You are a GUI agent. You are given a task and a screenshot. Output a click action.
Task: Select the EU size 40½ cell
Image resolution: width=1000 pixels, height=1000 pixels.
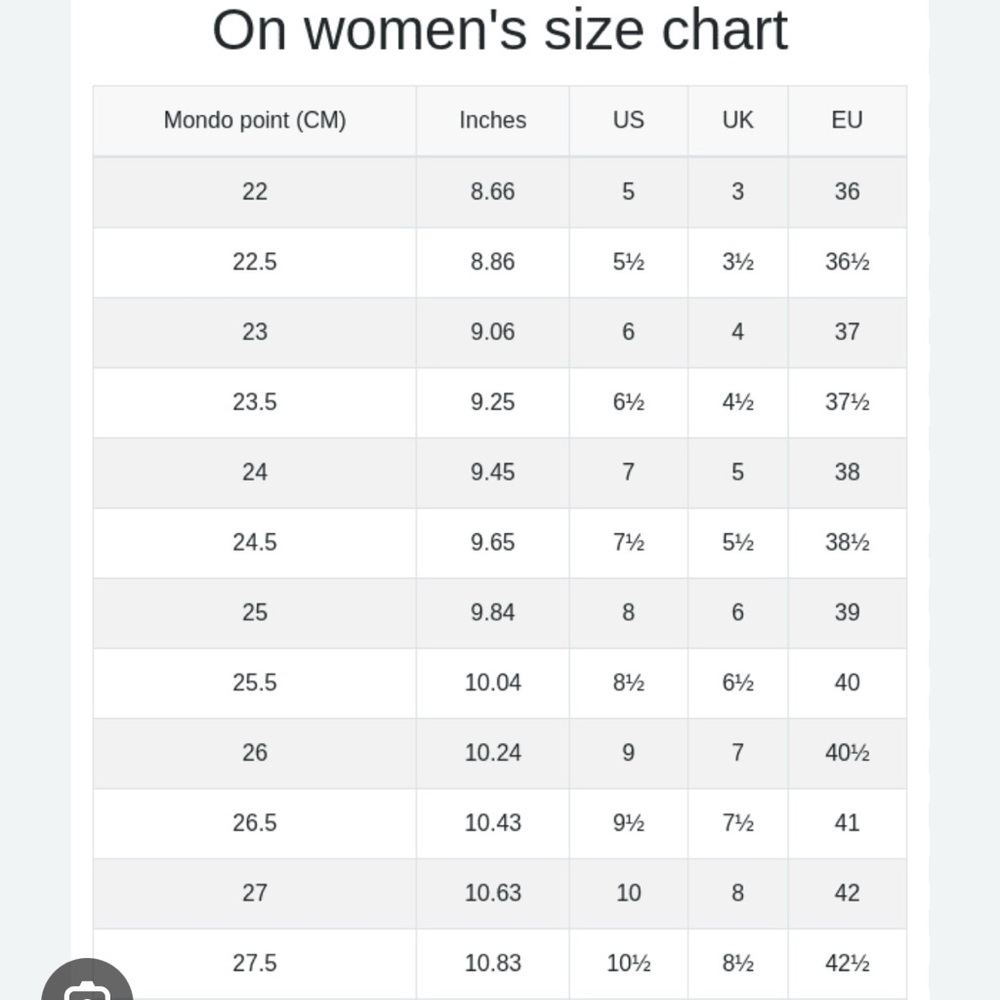pos(847,753)
